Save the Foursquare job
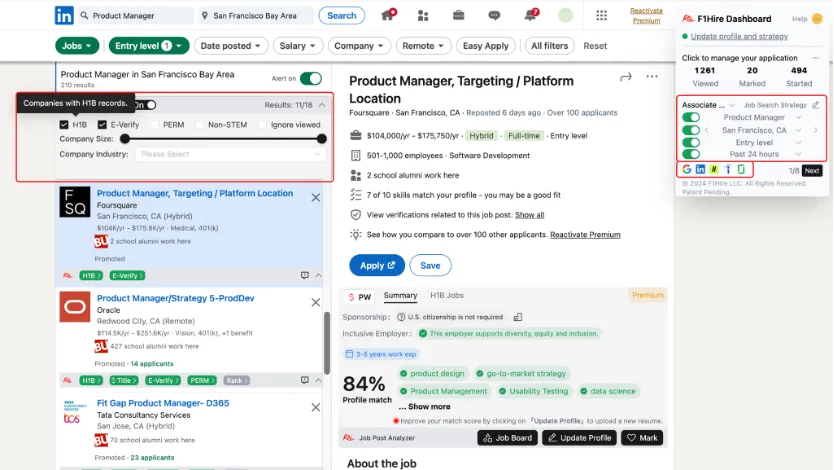 click(x=430, y=265)
